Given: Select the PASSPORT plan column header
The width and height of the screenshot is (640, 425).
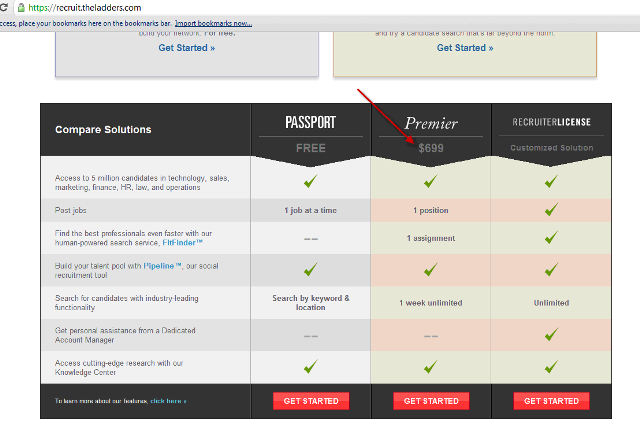Looking at the screenshot, I should coord(311,124).
